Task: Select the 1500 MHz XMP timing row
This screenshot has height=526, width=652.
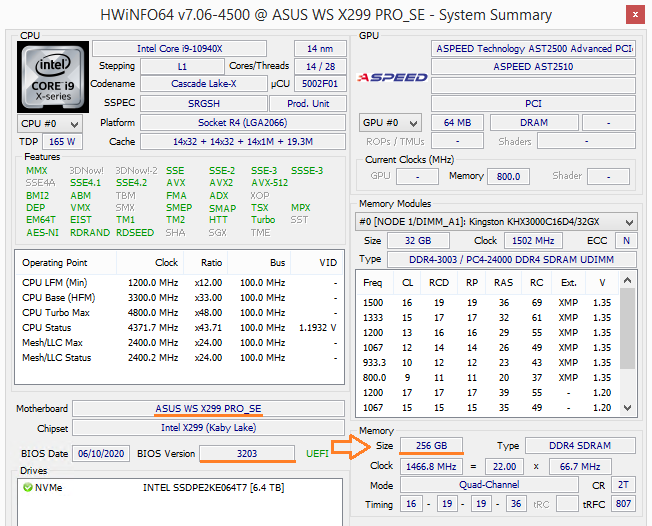Action: click(488, 303)
